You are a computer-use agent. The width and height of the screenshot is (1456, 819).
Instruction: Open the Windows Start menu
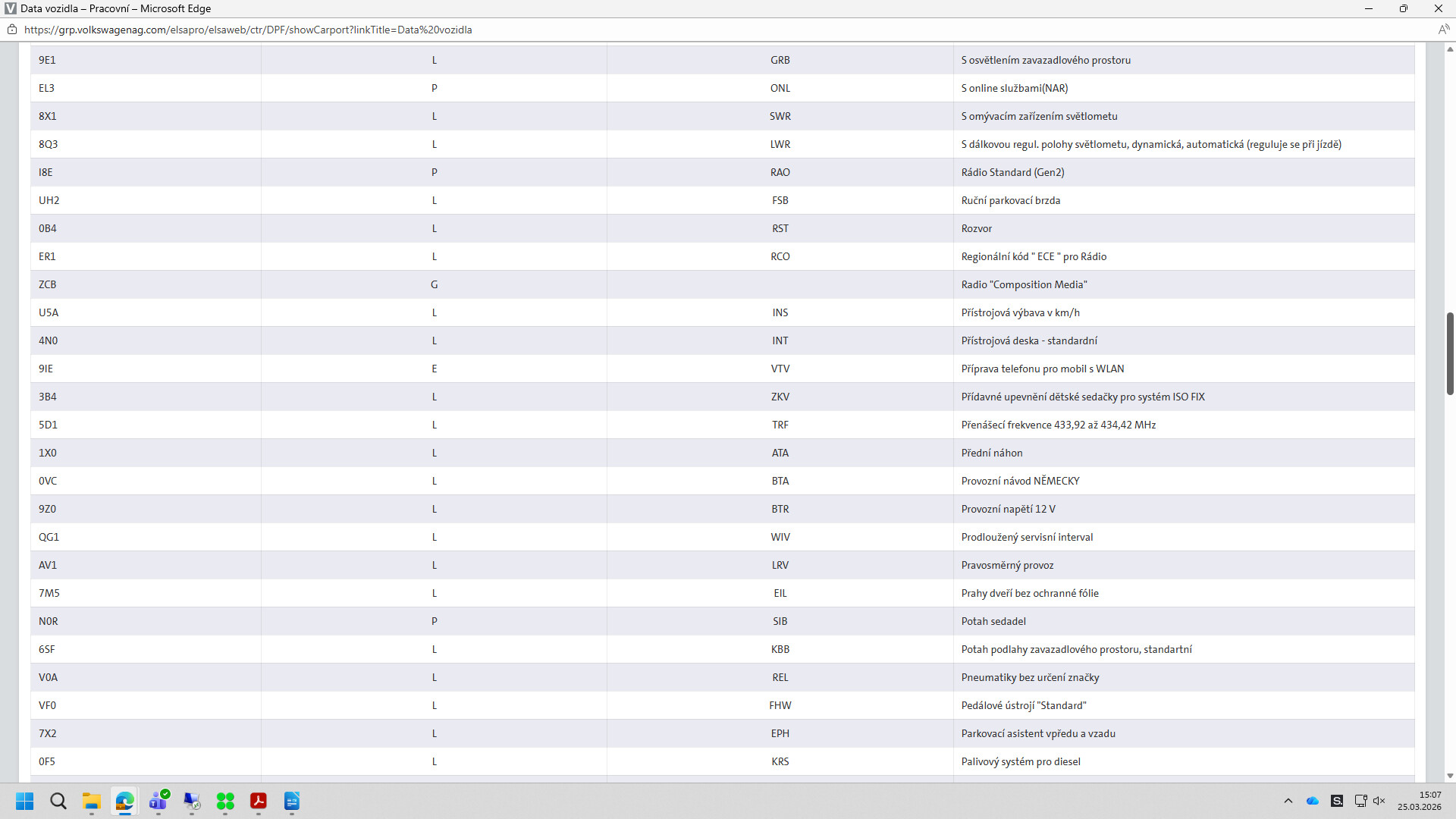point(25,801)
